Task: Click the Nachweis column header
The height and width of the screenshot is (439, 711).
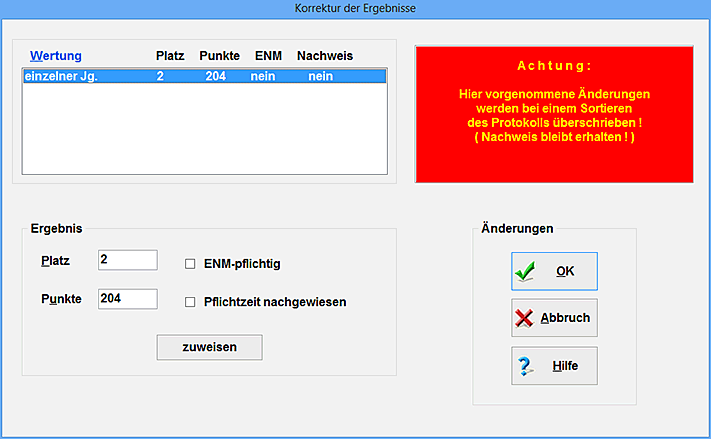Action: point(324,55)
